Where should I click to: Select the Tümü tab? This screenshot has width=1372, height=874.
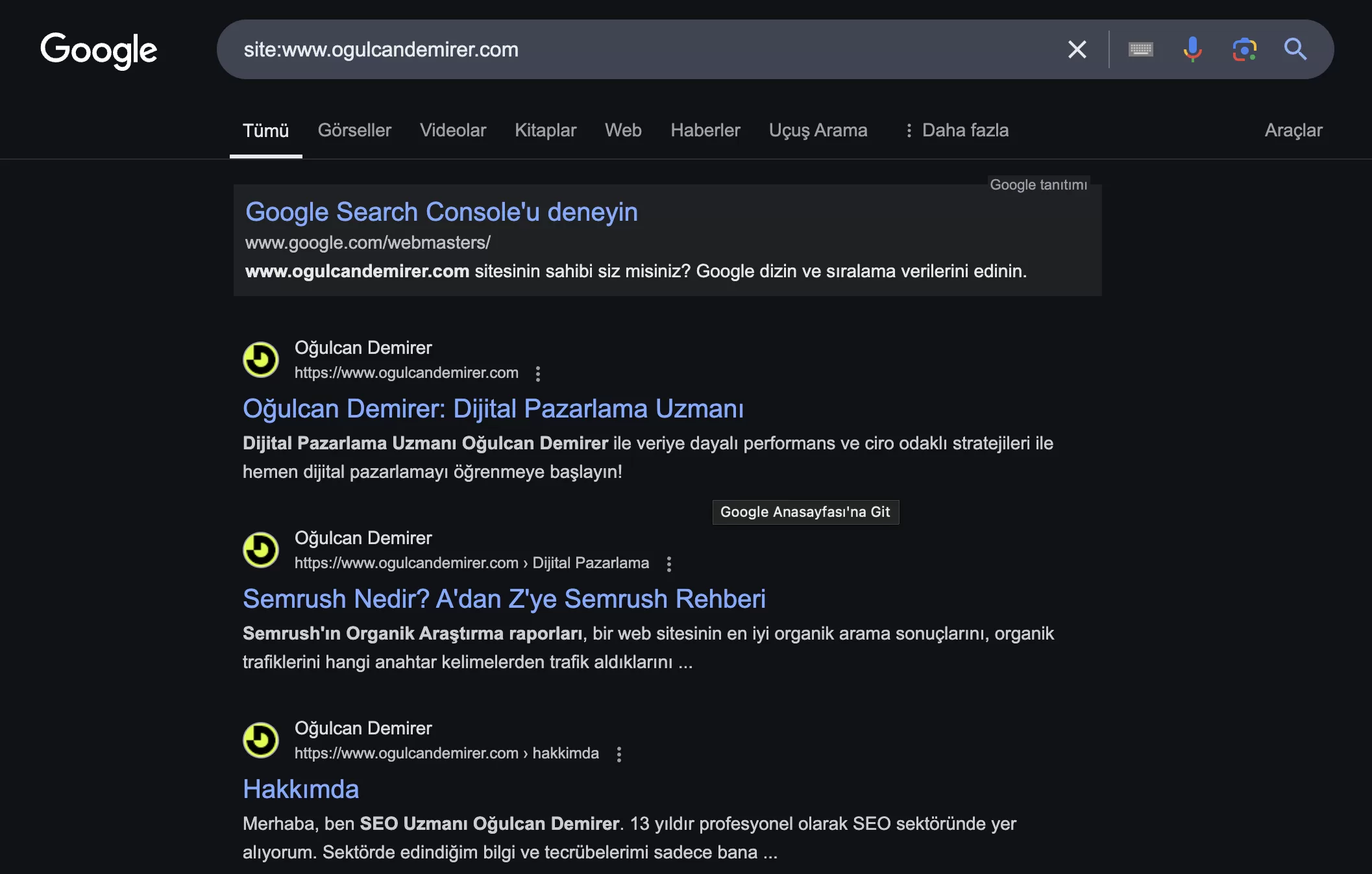pos(265,131)
